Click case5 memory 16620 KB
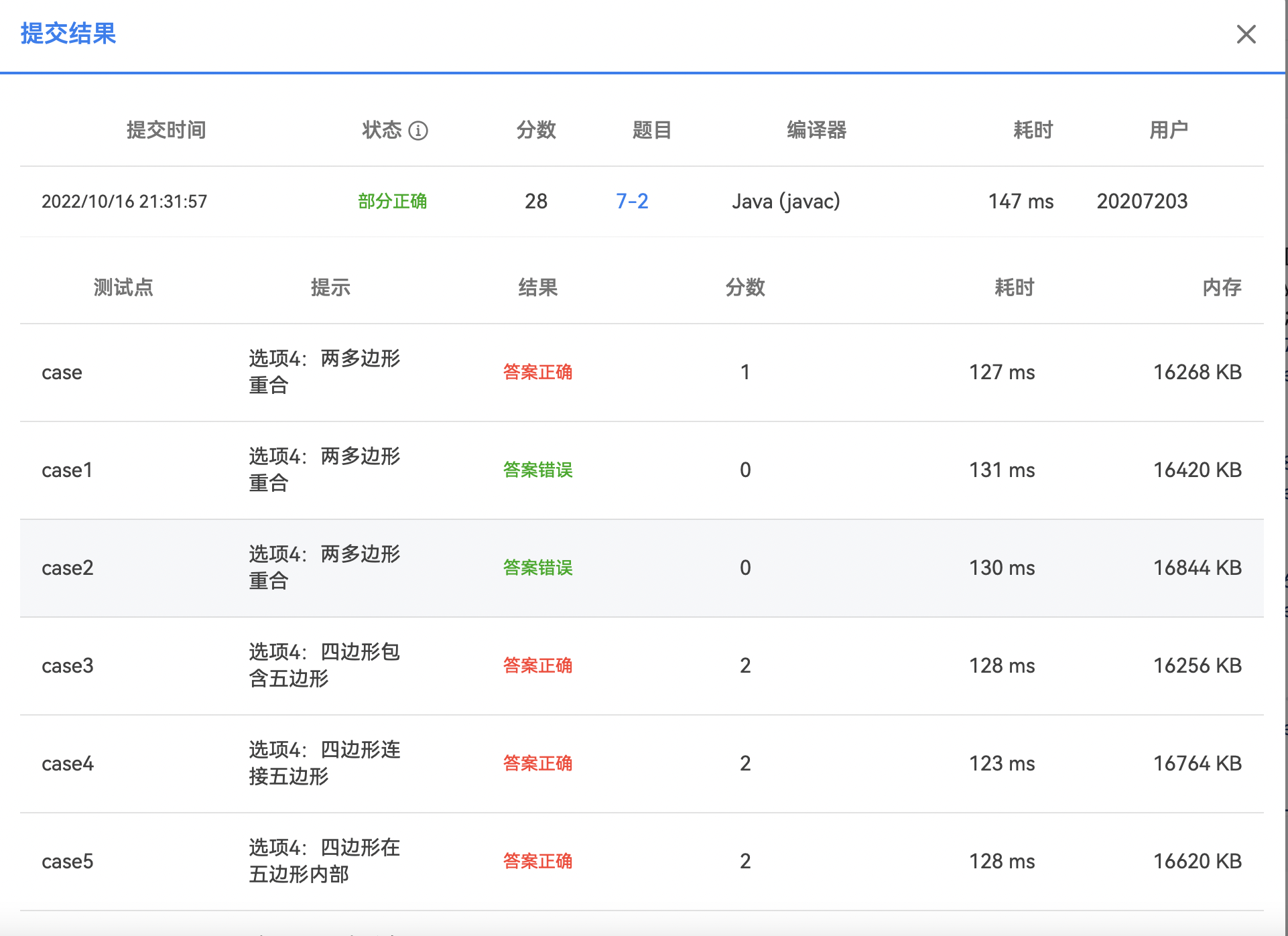This screenshot has width=1288, height=936. [x=1197, y=861]
